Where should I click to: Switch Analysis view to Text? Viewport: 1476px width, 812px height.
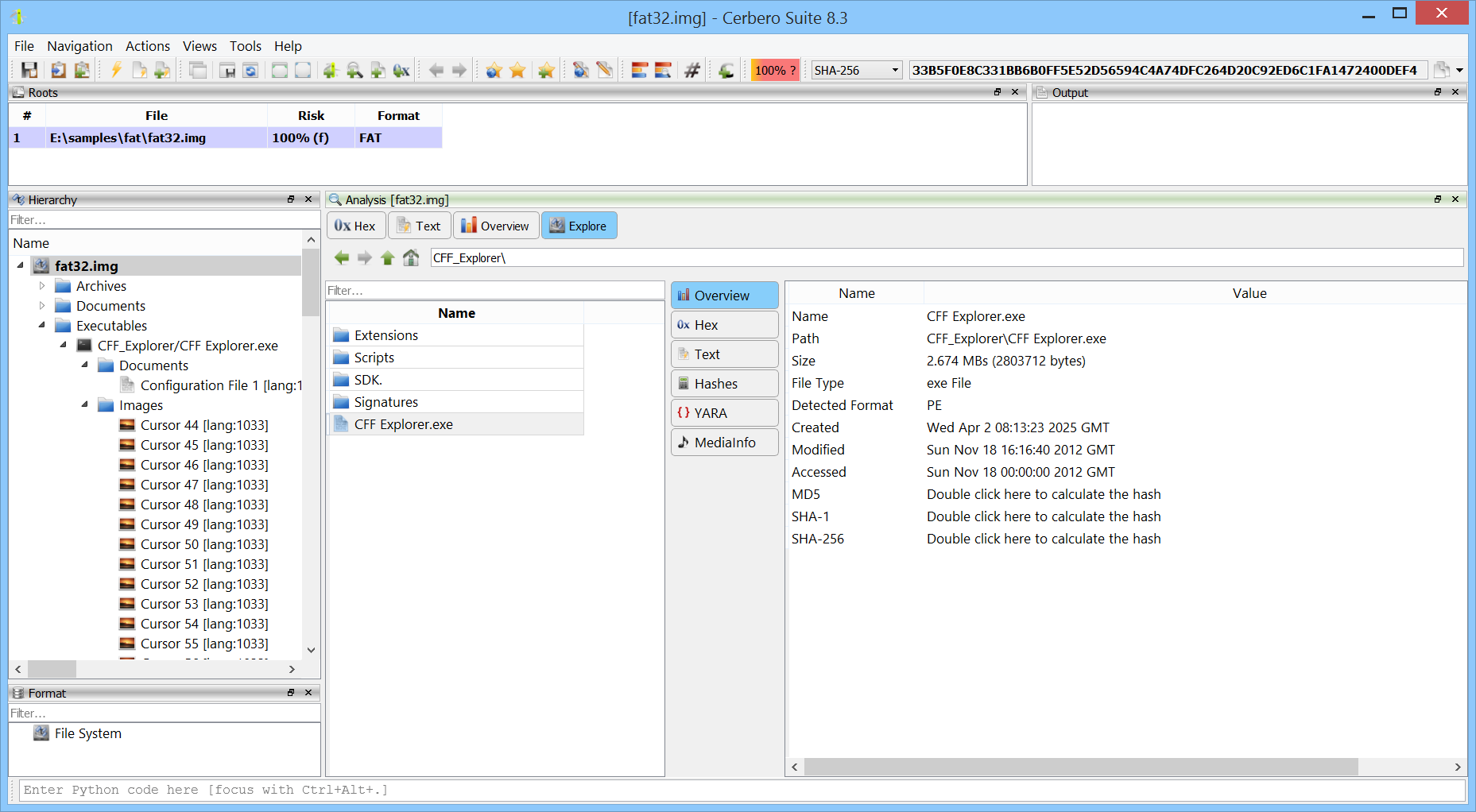coord(420,226)
